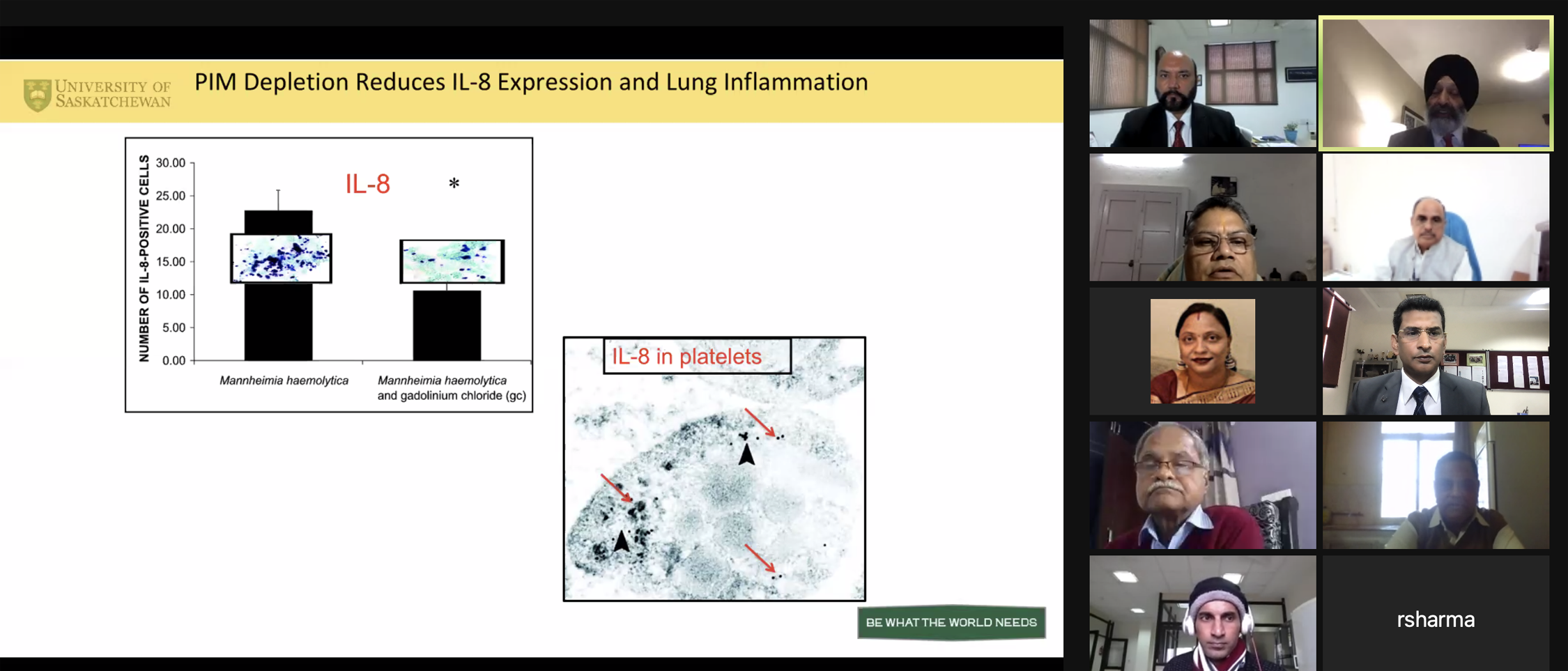The image size is (1568, 671).
Task: Click the 'and gadolinium chloride (gc)' label
Action: tap(452, 396)
